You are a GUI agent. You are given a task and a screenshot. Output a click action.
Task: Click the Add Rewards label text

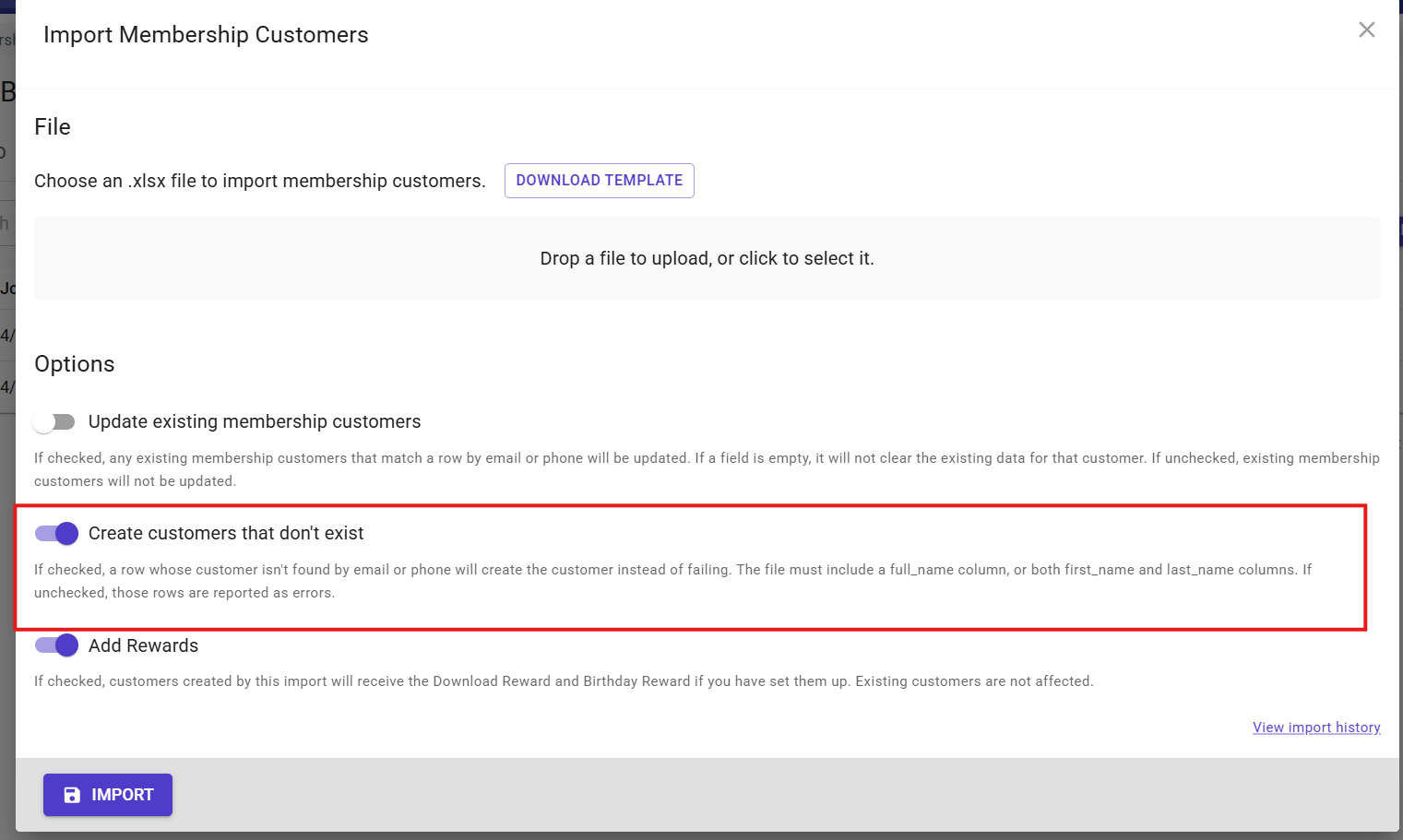(143, 645)
